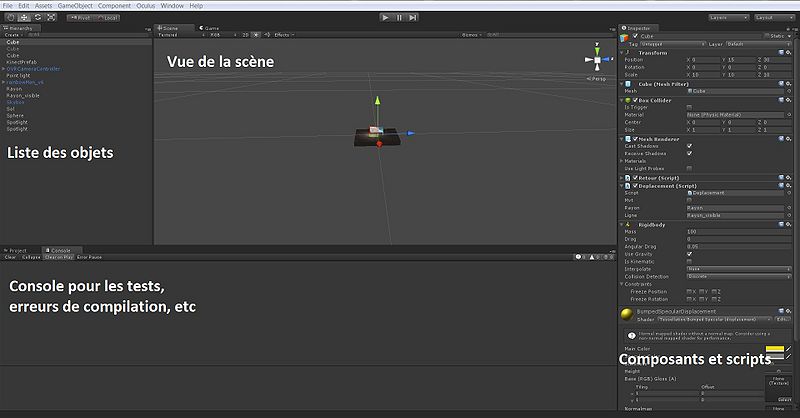Click the yellow Main Color swatch
The width and height of the screenshot is (800, 418).
(x=773, y=349)
